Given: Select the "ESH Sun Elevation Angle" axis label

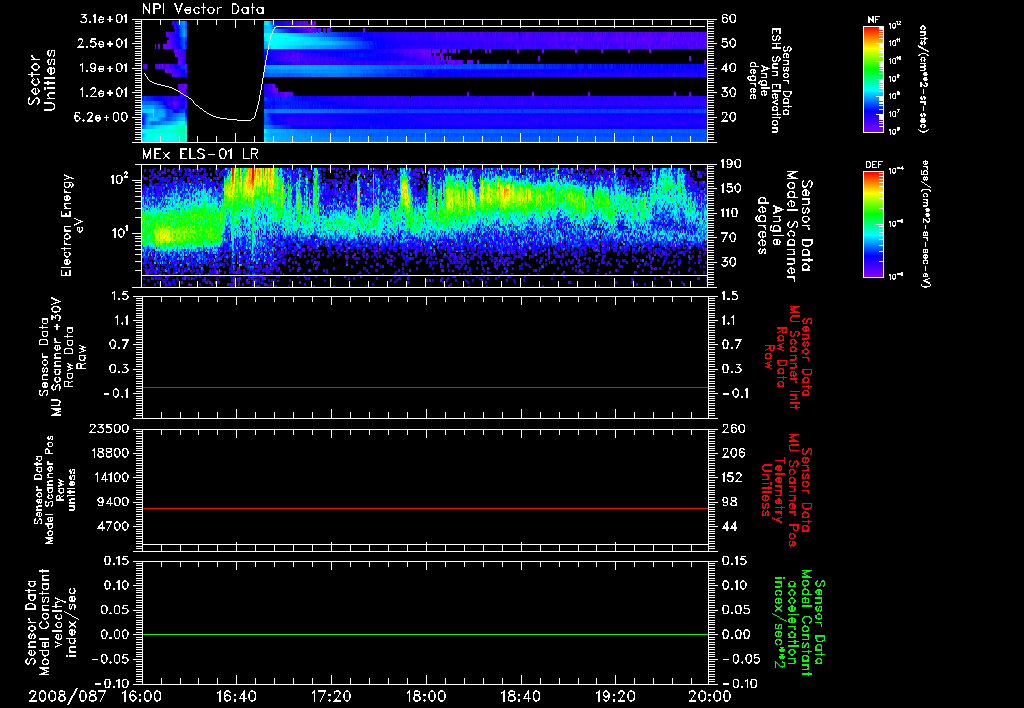Looking at the screenshot, I should tap(769, 80).
